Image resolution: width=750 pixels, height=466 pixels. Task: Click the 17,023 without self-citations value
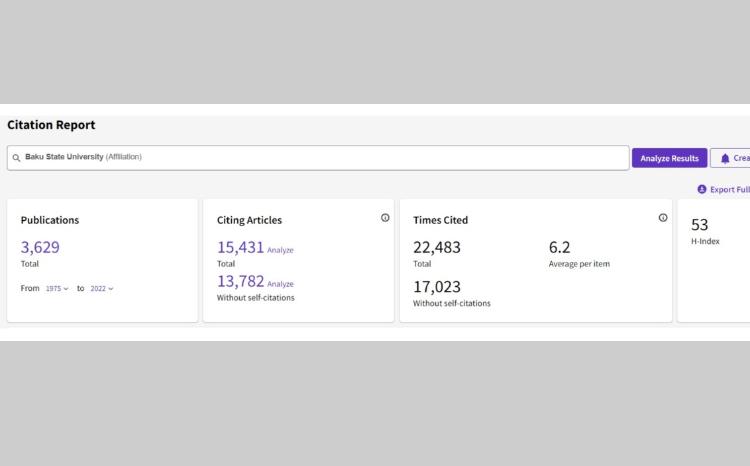tap(437, 286)
